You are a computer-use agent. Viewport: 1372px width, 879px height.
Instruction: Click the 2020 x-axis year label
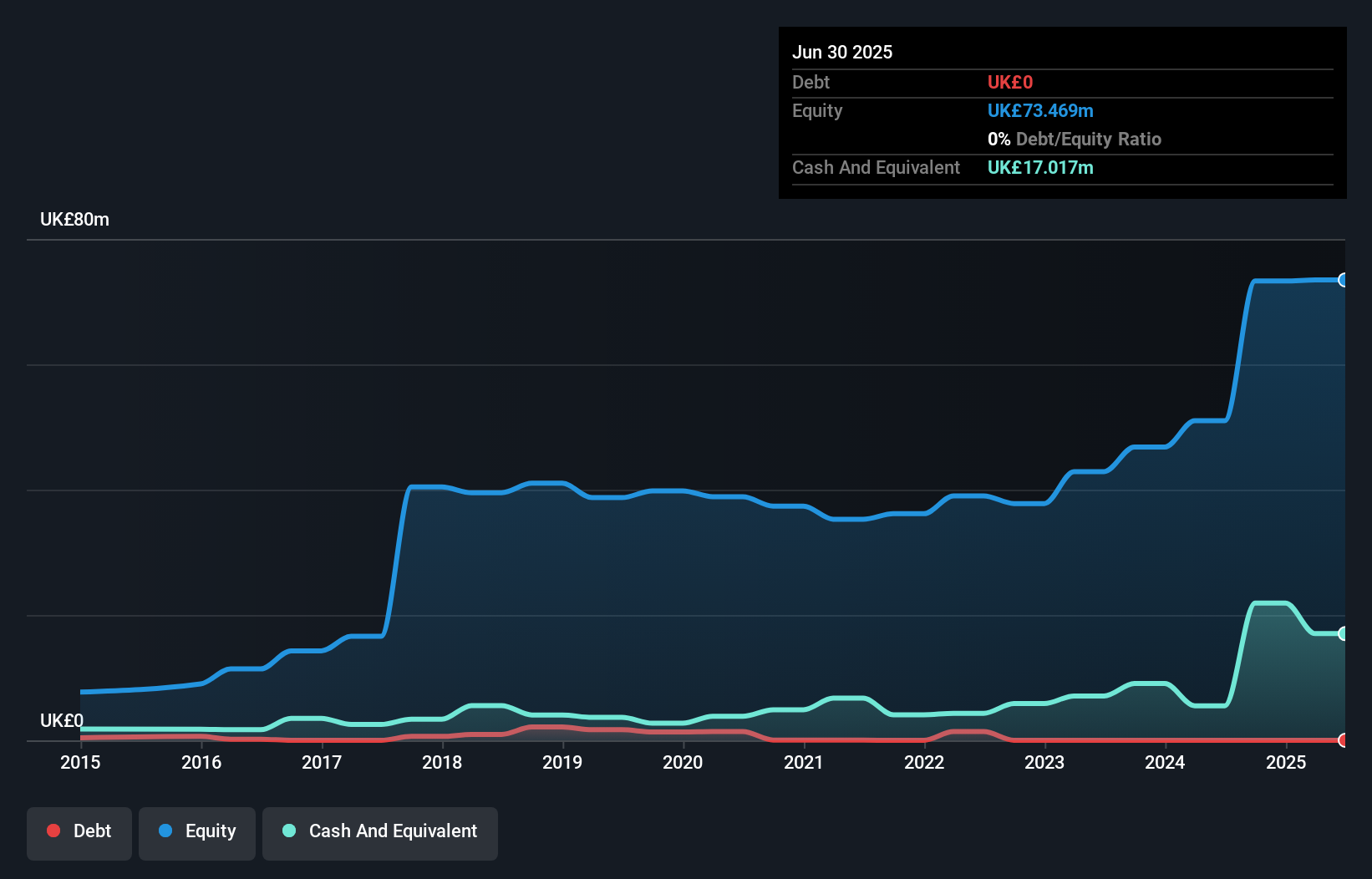tap(683, 762)
